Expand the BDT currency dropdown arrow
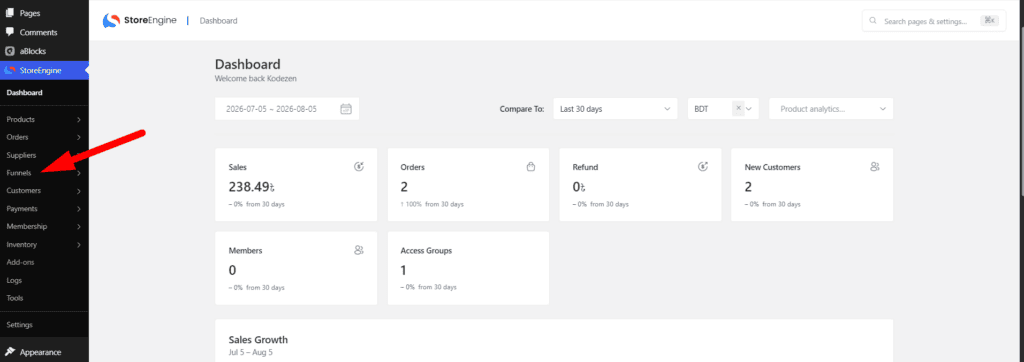The image size is (1024, 362). tap(750, 109)
